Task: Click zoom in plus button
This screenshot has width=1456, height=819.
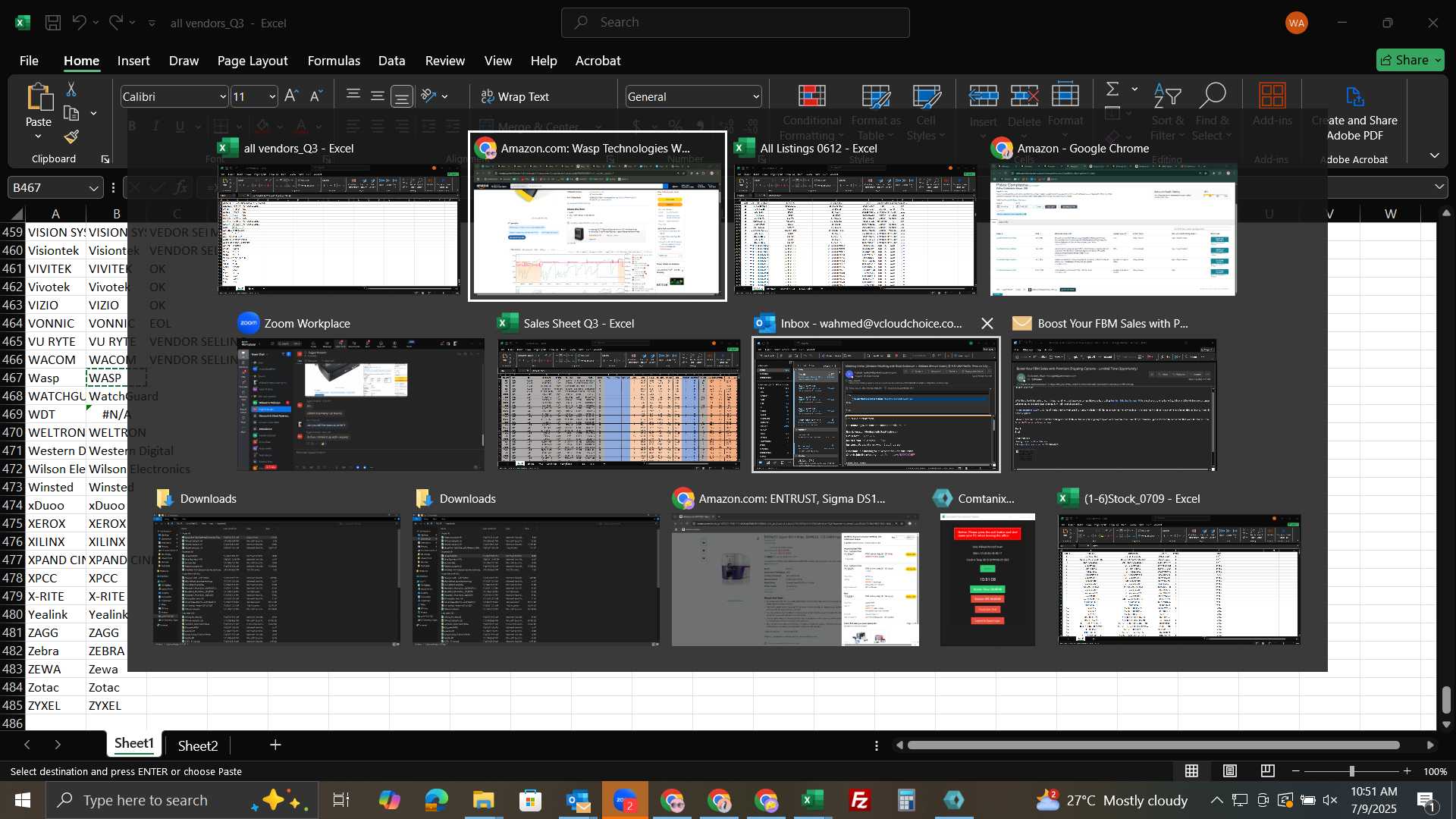Action: point(1407,771)
